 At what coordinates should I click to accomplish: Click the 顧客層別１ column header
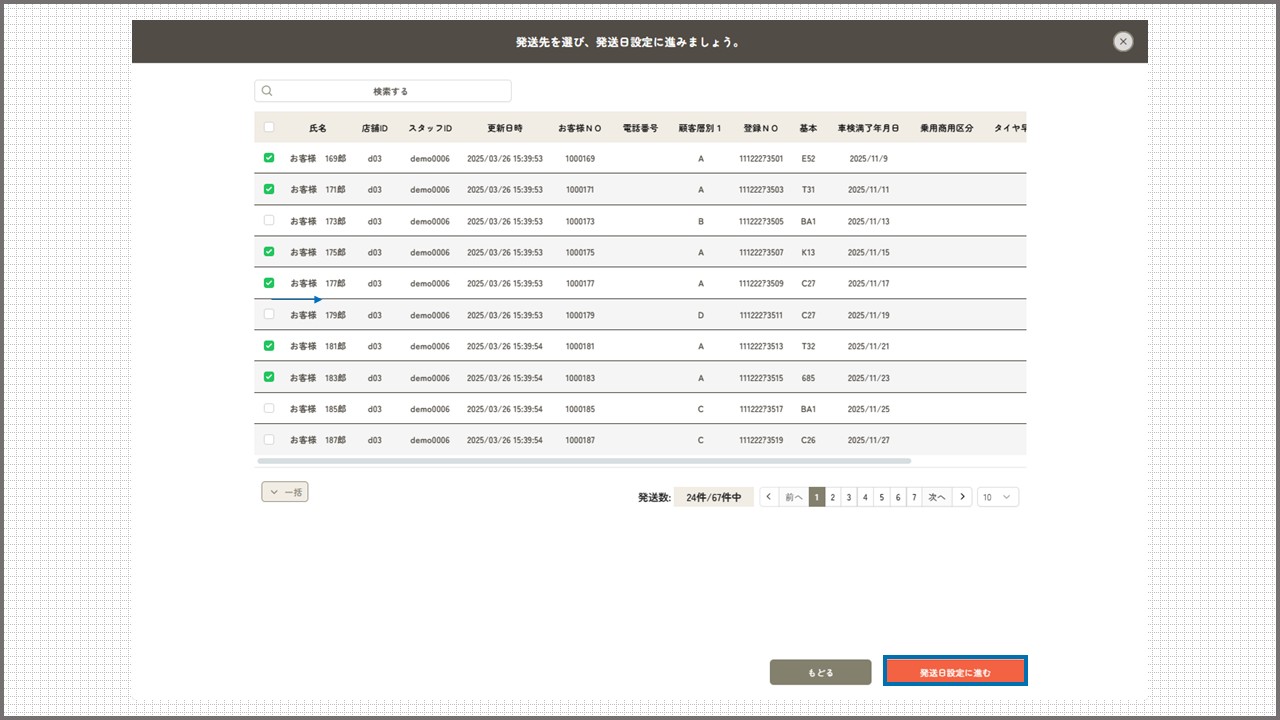[x=700, y=128]
